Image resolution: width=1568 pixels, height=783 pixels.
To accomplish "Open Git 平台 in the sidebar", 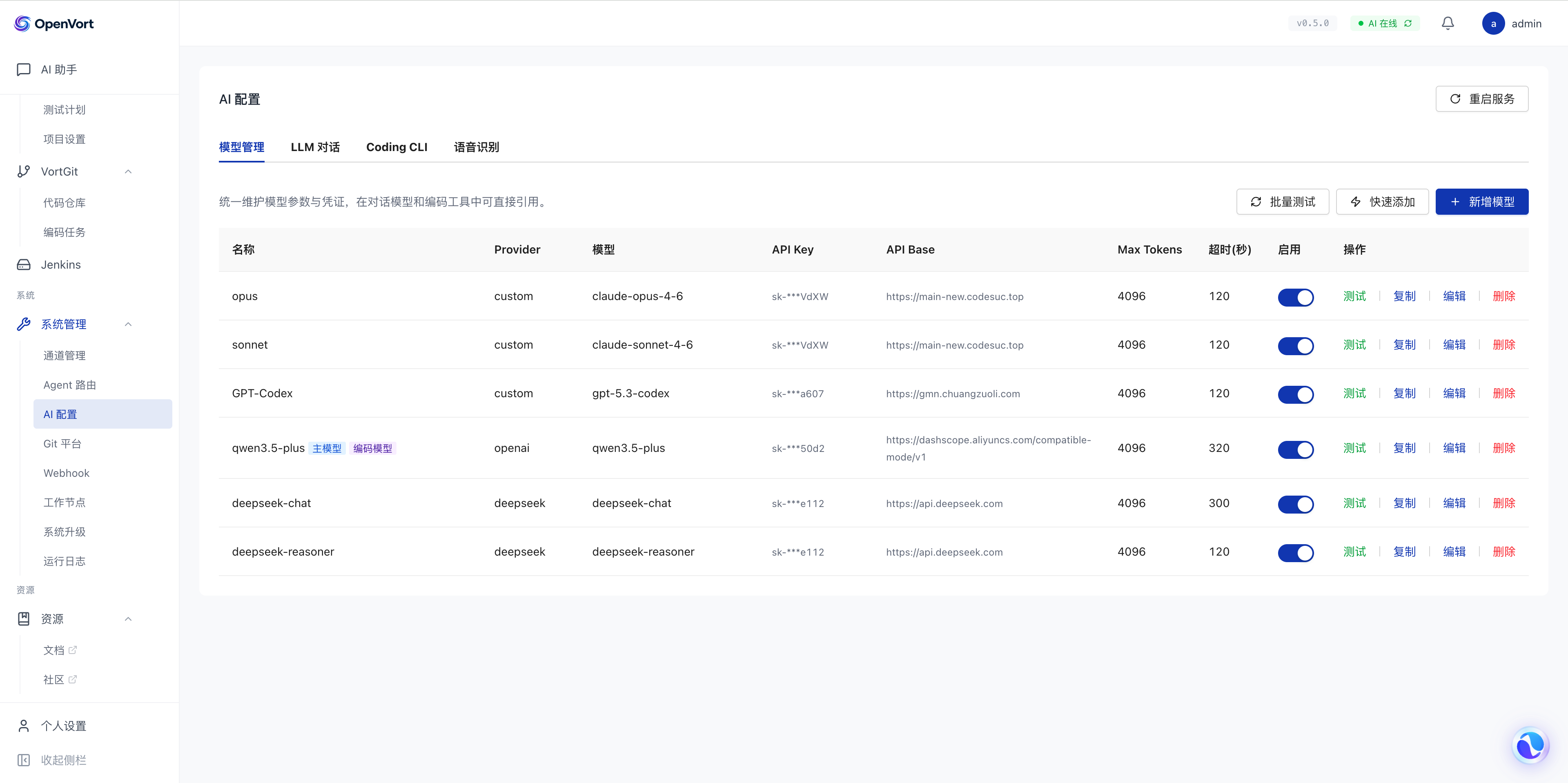I will click(x=103, y=443).
